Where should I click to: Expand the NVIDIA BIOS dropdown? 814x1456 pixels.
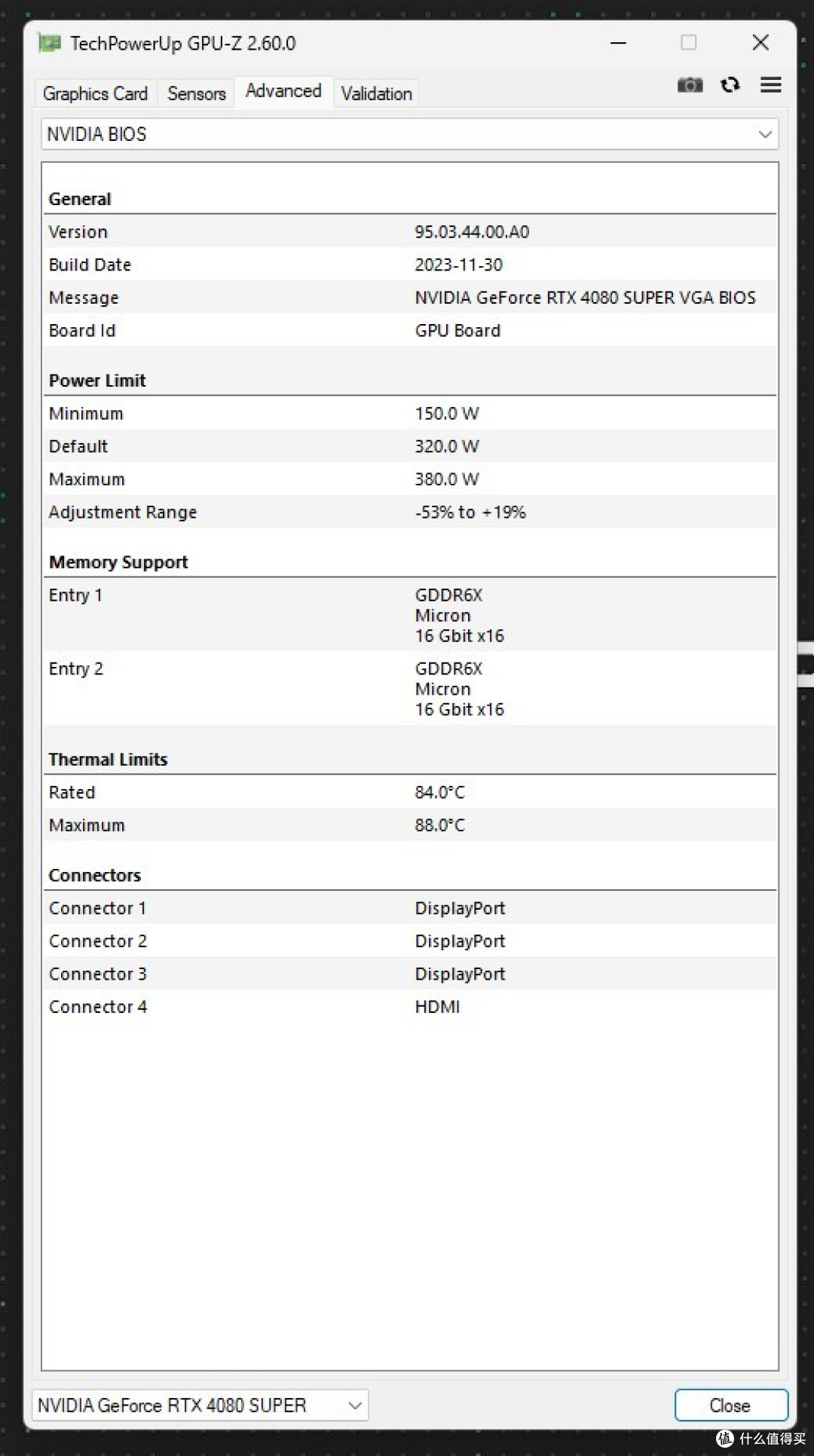pyautogui.click(x=409, y=134)
